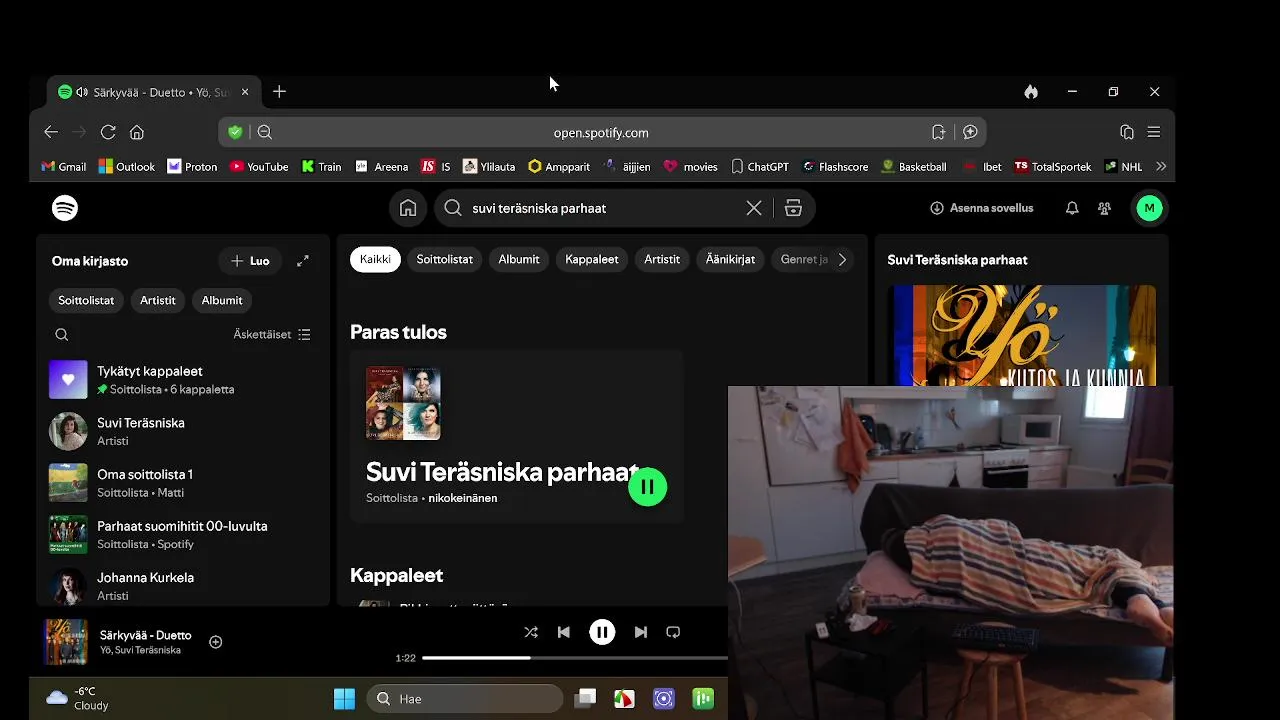Viewport: 1280px width, 720px height.
Task: Open the Windows Start button
Action: point(344,699)
